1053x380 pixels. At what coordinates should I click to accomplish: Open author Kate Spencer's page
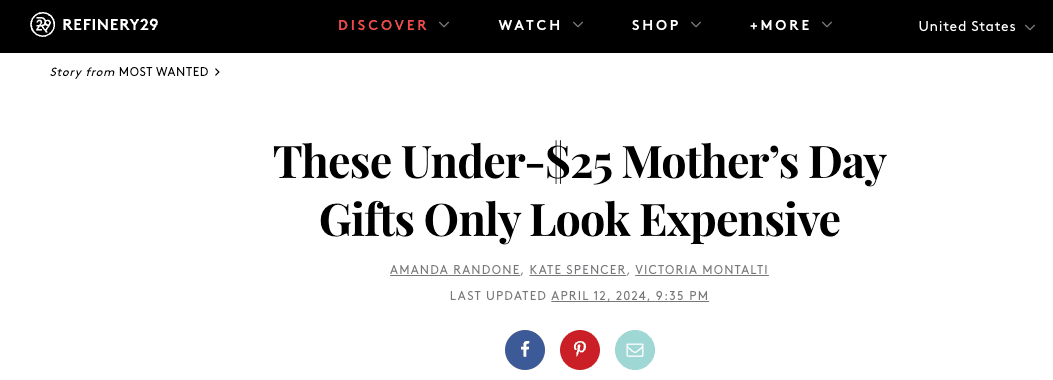(x=578, y=269)
